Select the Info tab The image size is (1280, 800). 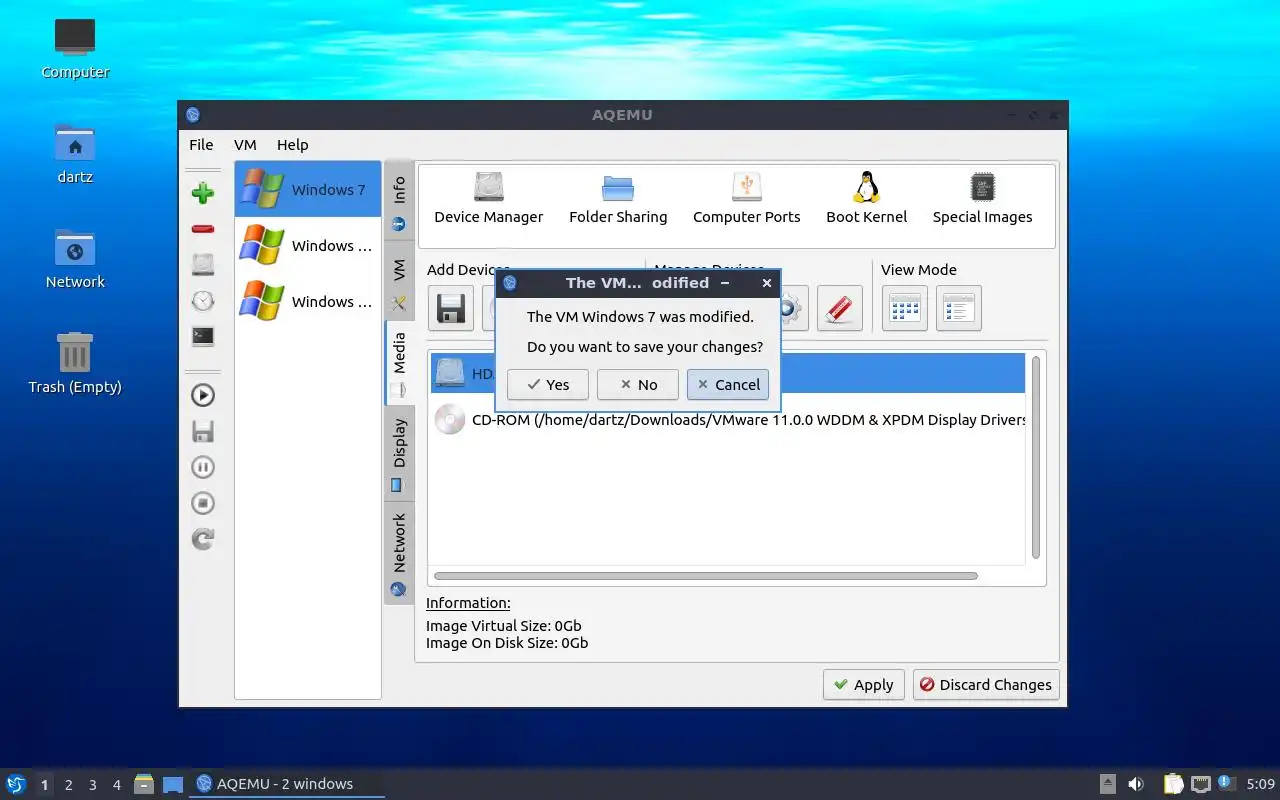pyautogui.click(x=399, y=203)
